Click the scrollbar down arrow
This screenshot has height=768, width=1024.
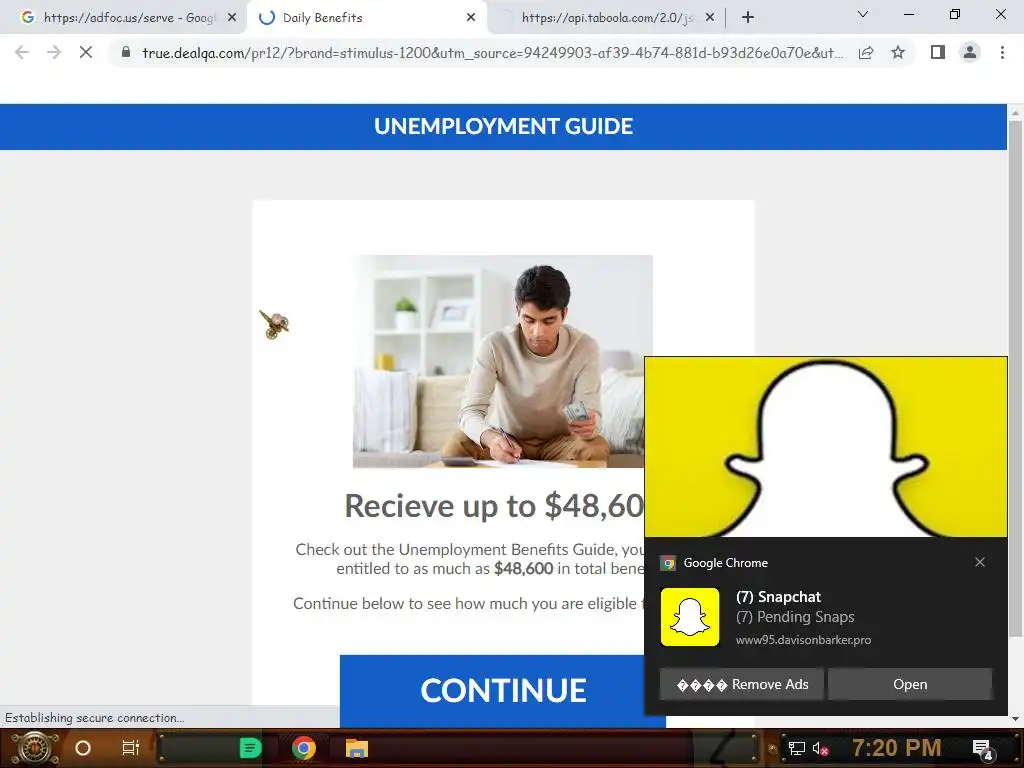(x=1015, y=719)
